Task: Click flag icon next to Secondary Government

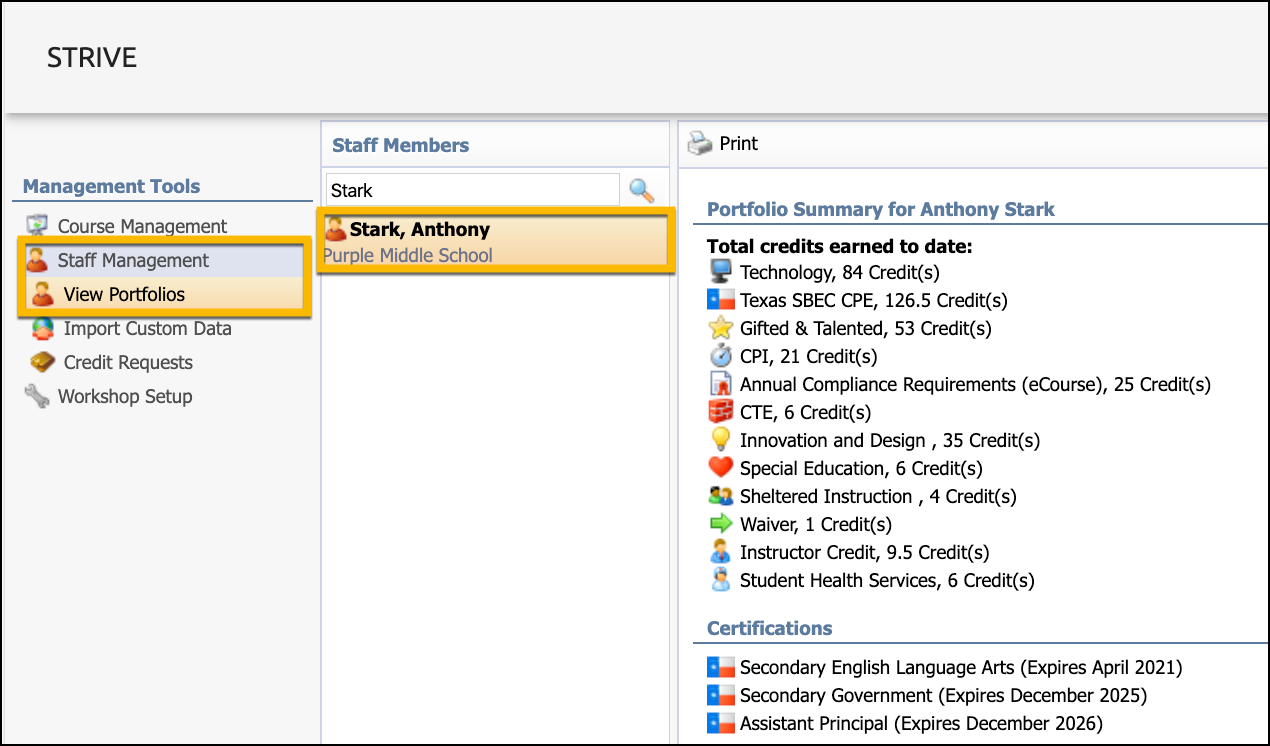Action: click(x=720, y=695)
